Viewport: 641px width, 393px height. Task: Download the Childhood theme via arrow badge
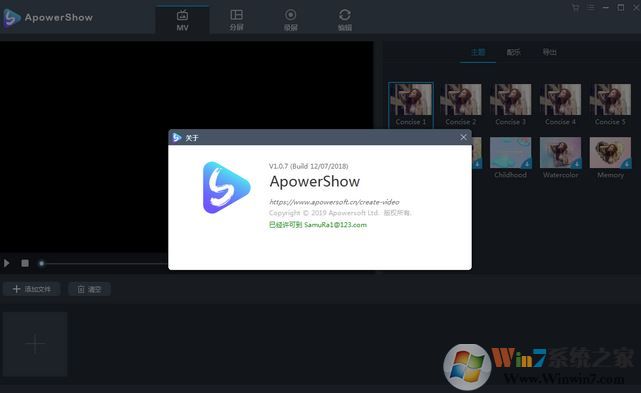(527, 164)
